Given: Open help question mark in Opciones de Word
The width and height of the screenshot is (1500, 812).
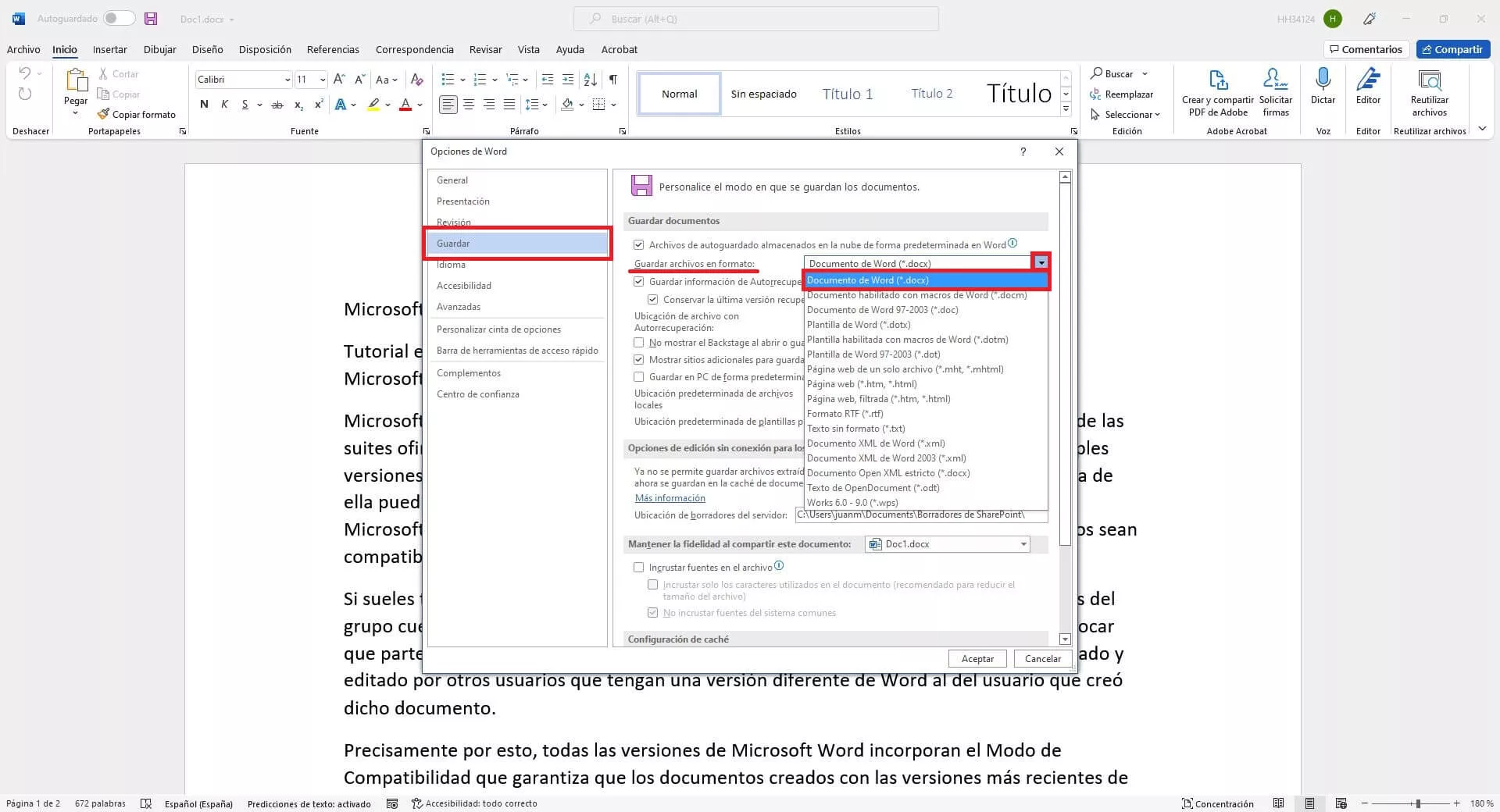Looking at the screenshot, I should click(1023, 151).
